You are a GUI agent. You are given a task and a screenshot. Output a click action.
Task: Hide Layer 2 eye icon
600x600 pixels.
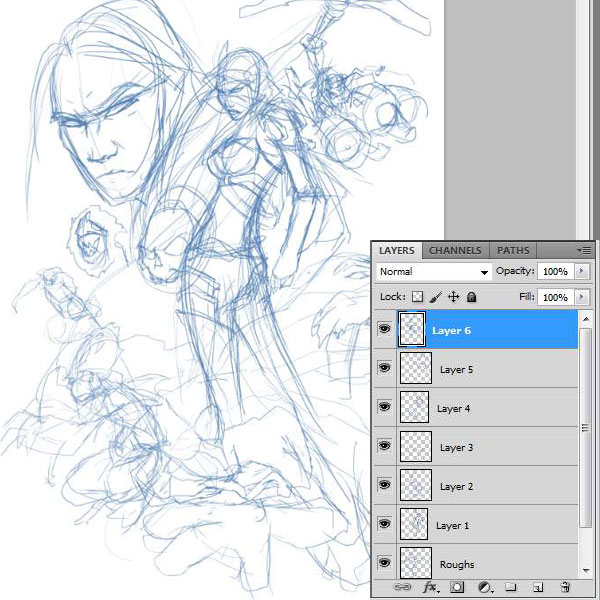pos(384,484)
